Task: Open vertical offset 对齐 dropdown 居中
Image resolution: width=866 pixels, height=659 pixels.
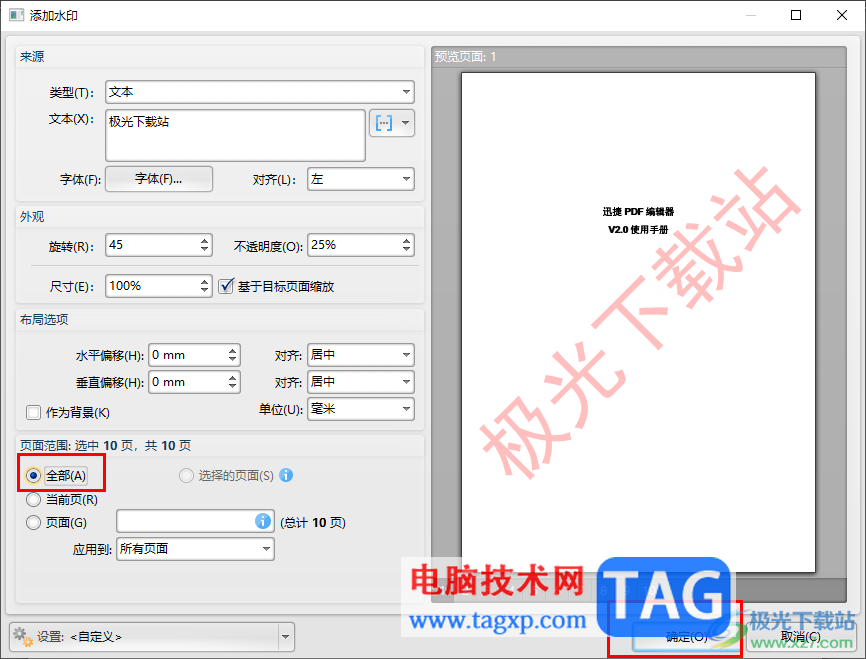Action: 361,382
